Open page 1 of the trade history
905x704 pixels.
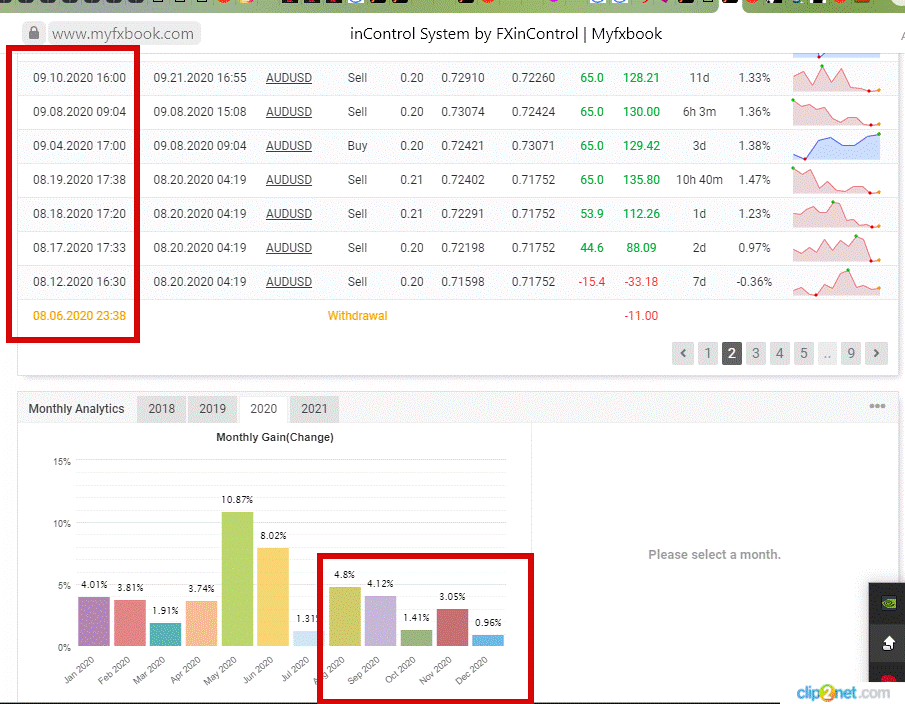(x=708, y=353)
